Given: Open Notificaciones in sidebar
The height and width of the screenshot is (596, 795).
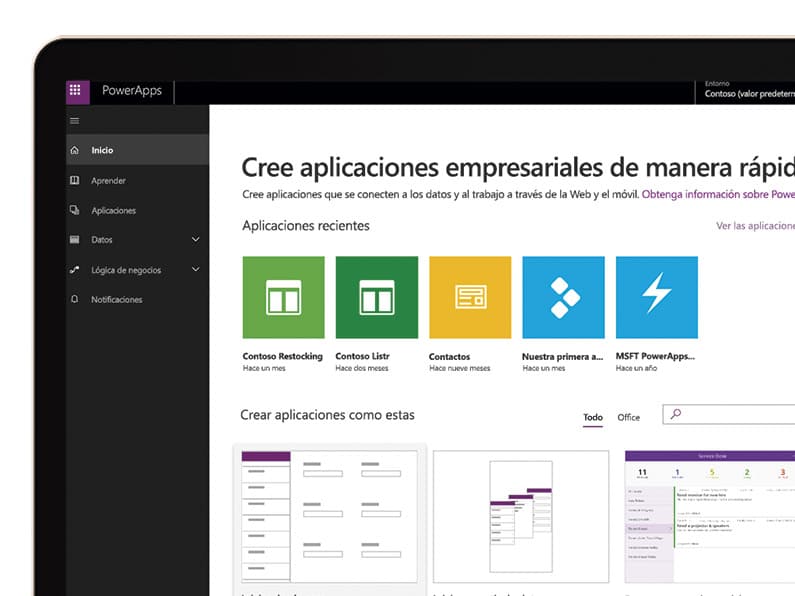Looking at the screenshot, I should tap(137, 300).
